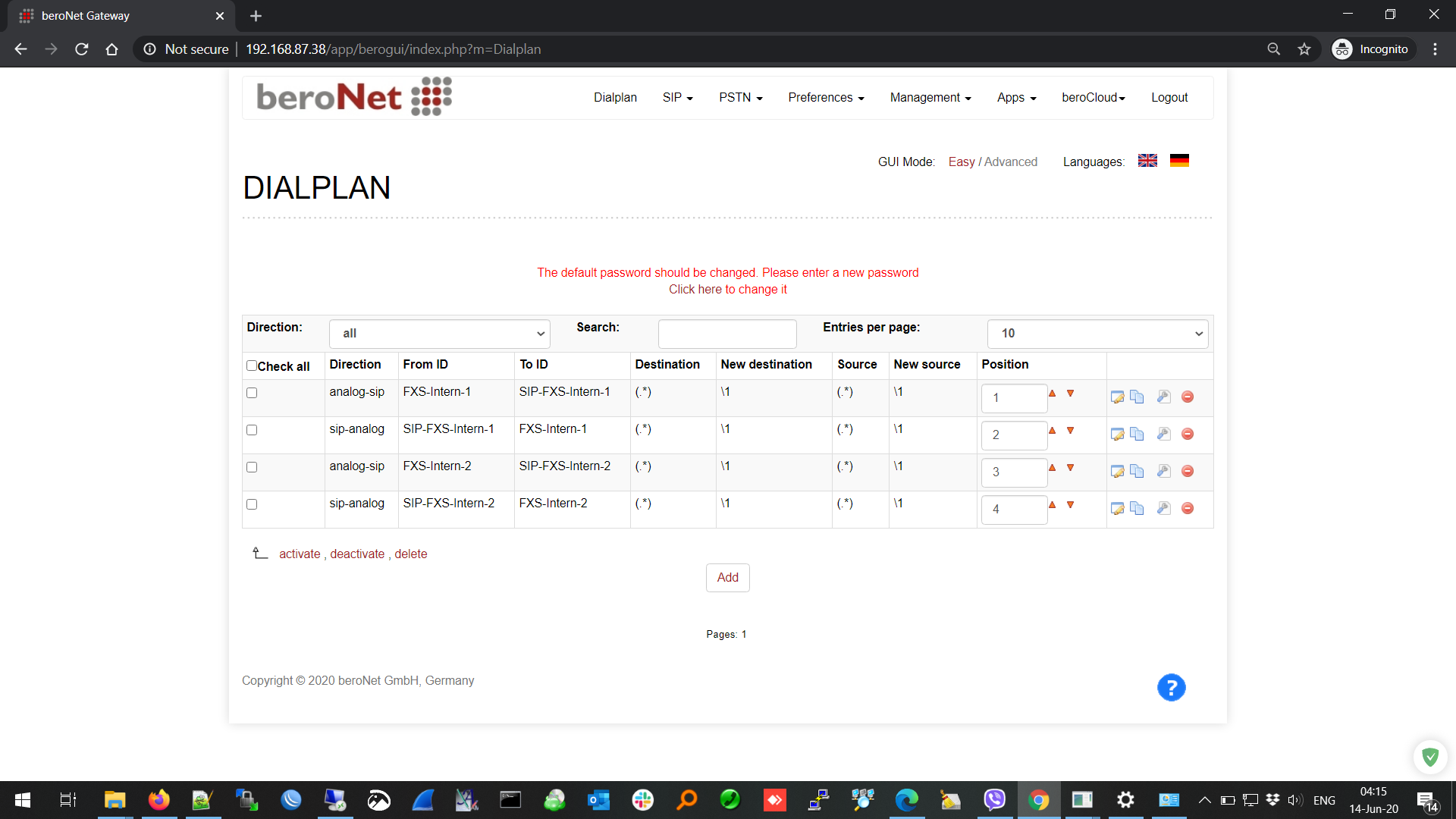This screenshot has width=1456, height=819.
Task: Open the PSTN menu dropdown
Action: point(740,98)
